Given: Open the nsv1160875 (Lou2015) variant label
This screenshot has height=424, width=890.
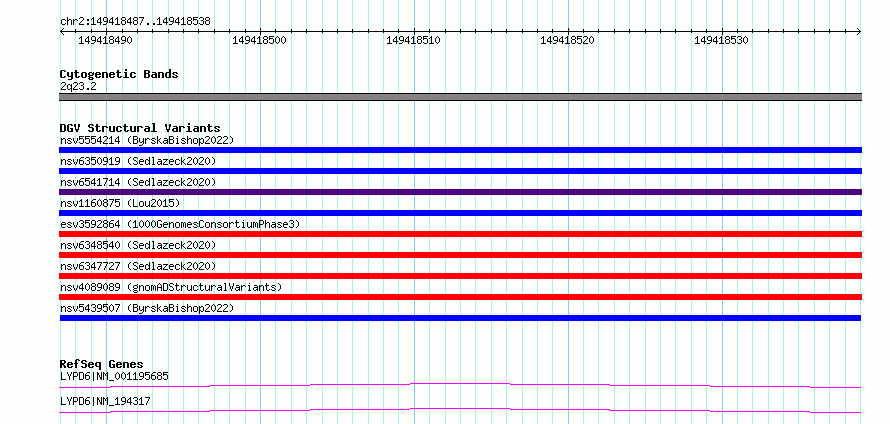Looking at the screenshot, I should tap(120, 203).
